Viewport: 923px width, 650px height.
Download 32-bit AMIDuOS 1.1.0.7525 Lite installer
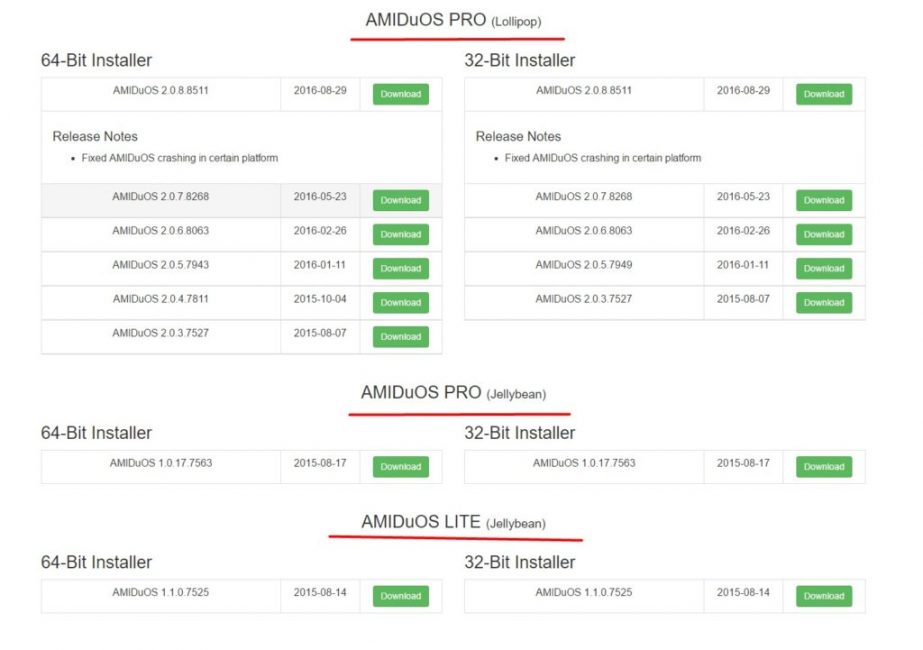click(824, 596)
